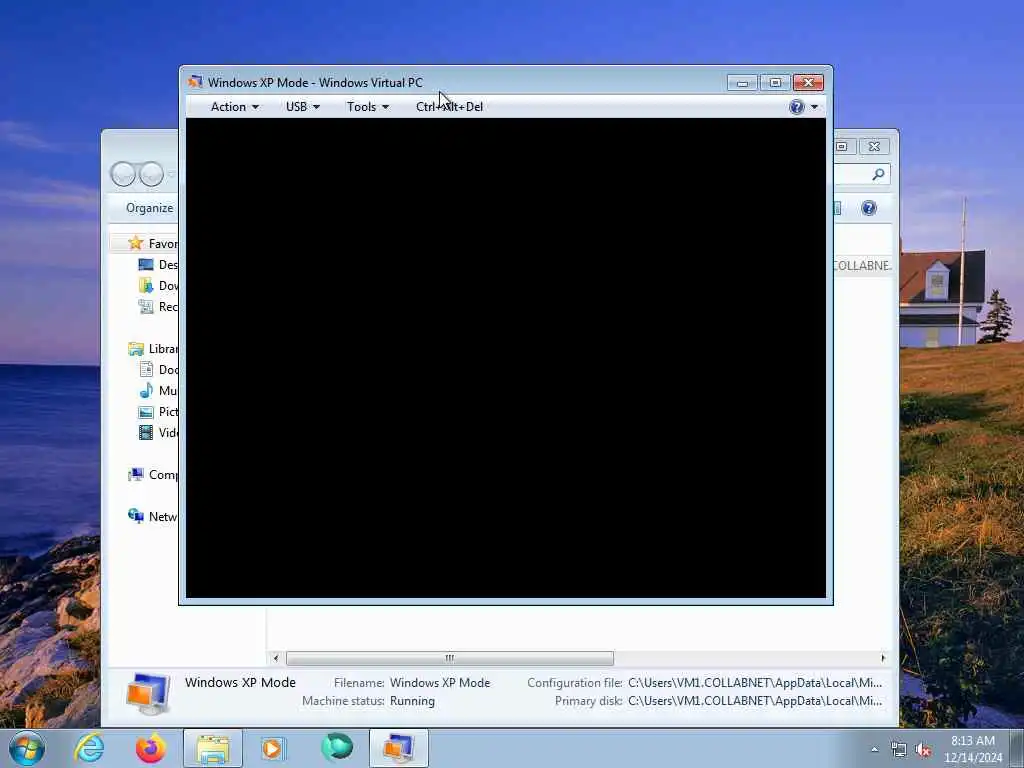Go forward in the Explorer window
The image size is (1024, 768).
coord(152,174)
